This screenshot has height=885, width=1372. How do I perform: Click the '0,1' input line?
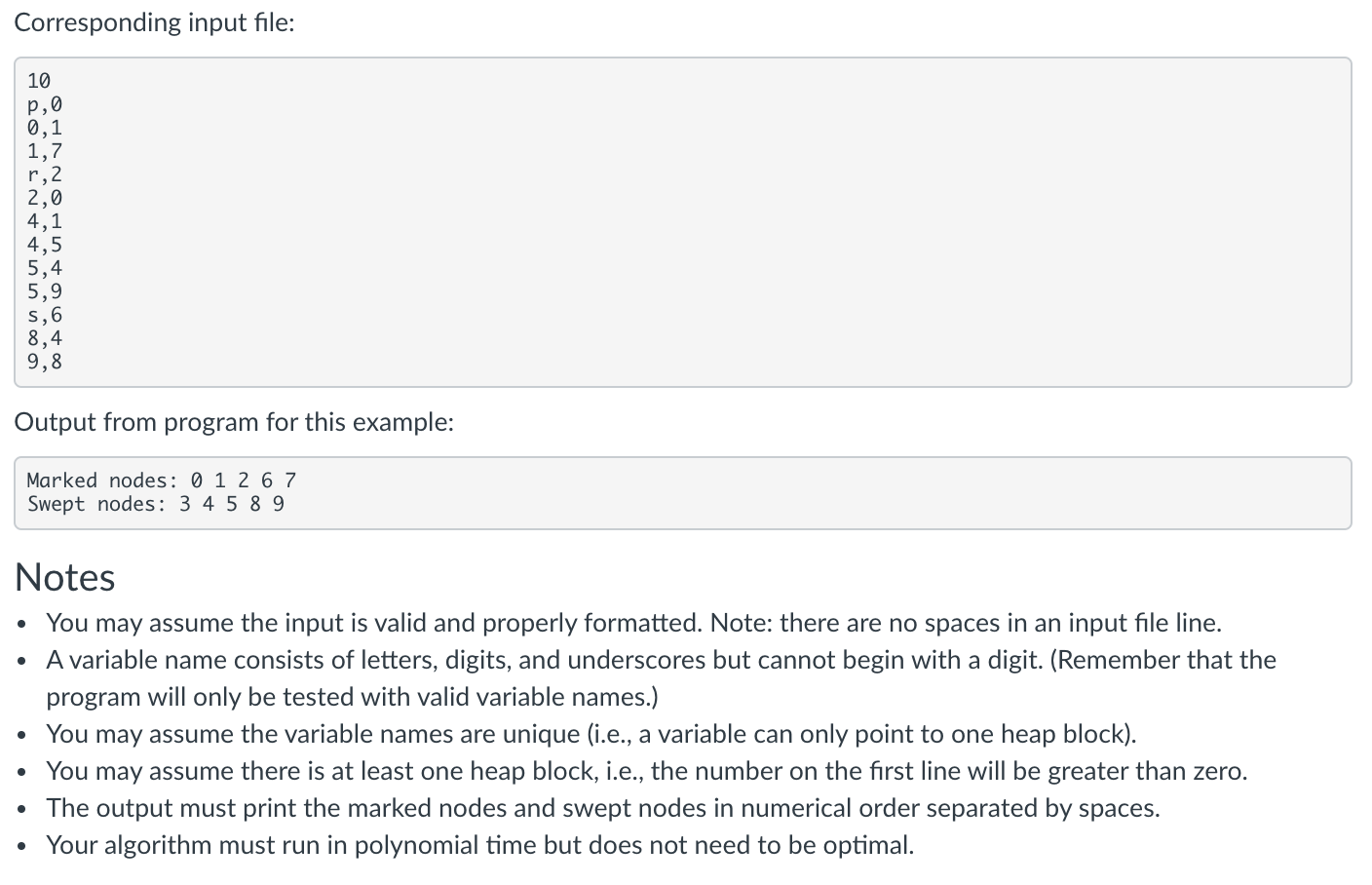45,128
